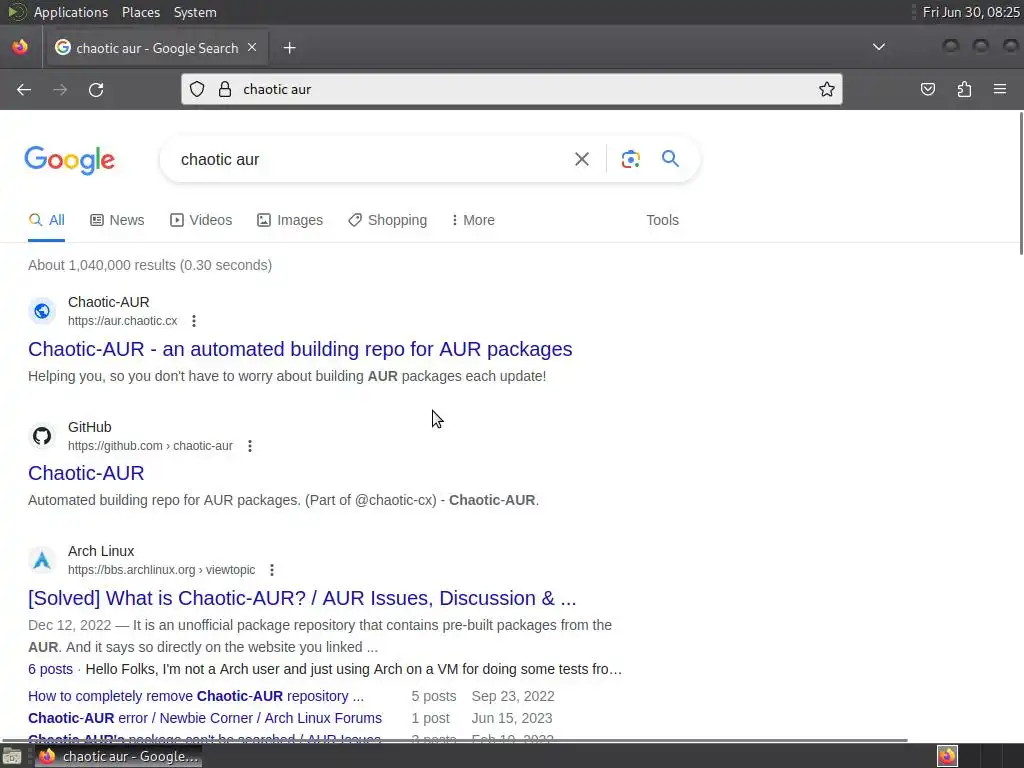Click the vertical page scrollbar
This screenshot has width=1024, height=768.
(x=1021, y=184)
